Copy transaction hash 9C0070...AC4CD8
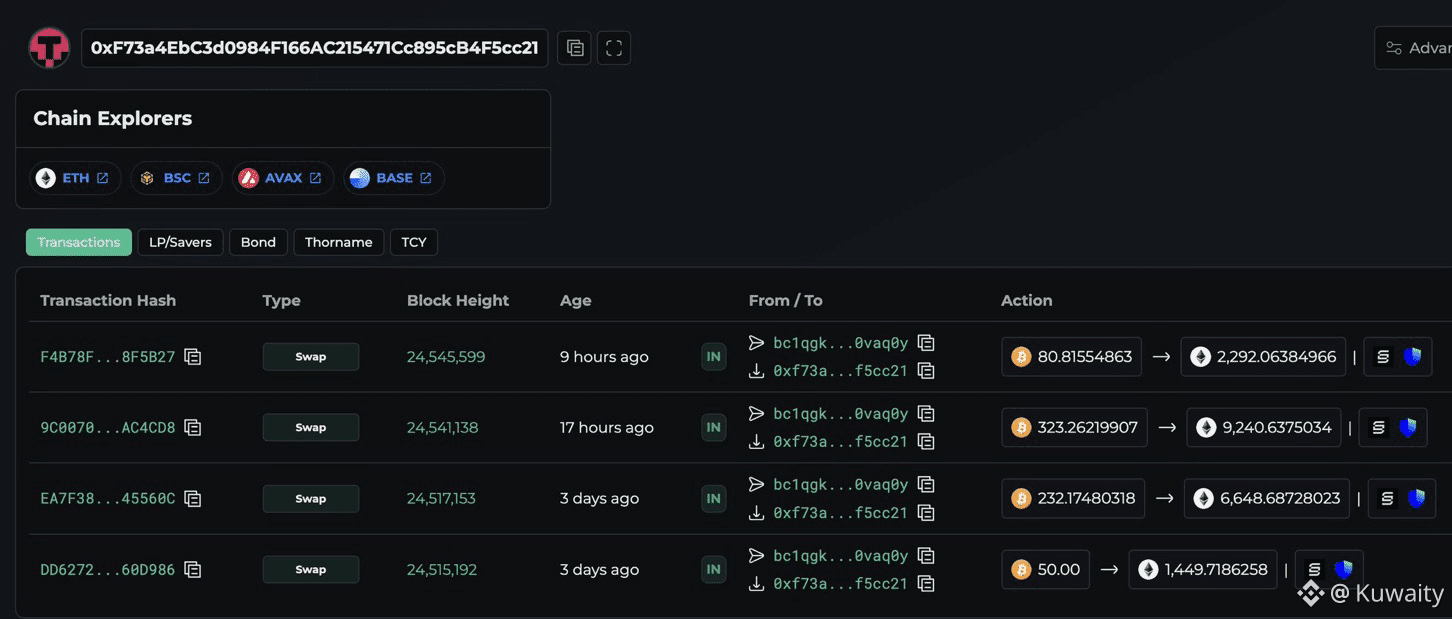Image resolution: width=1452 pixels, height=619 pixels. 193,428
